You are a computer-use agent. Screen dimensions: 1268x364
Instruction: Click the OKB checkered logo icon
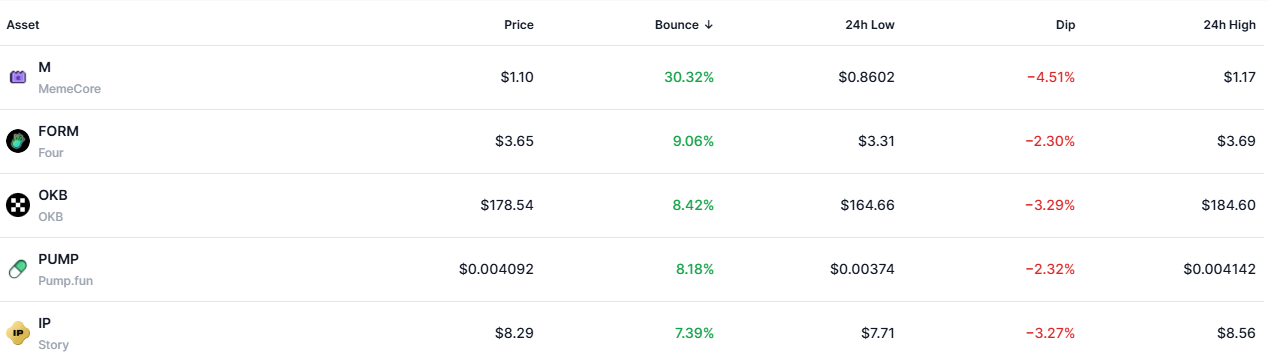click(18, 205)
